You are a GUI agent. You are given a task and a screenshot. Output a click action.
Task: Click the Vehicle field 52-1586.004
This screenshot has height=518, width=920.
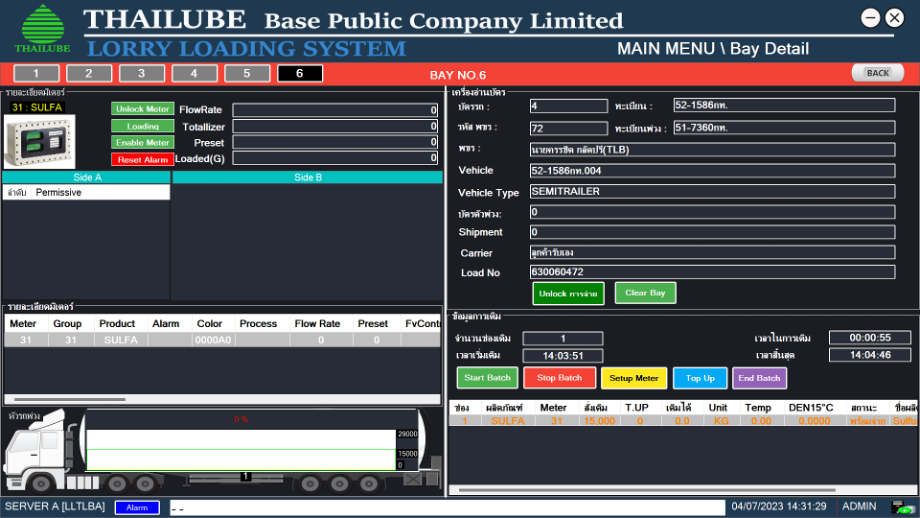712,171
